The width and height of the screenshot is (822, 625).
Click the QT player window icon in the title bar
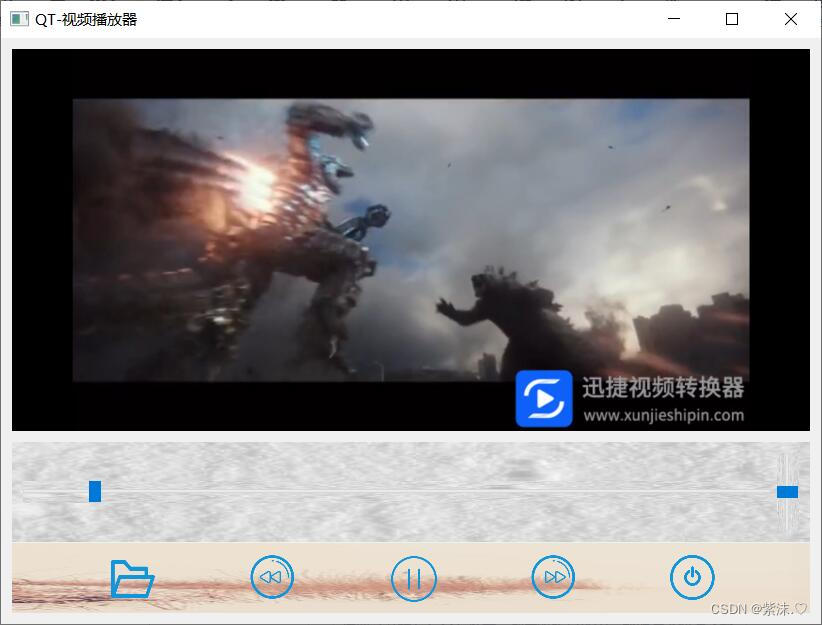(x=19, y=19)
